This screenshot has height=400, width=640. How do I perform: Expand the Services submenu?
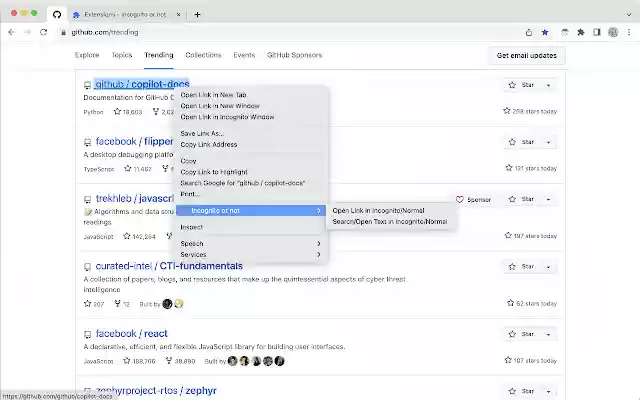(251, 255)
